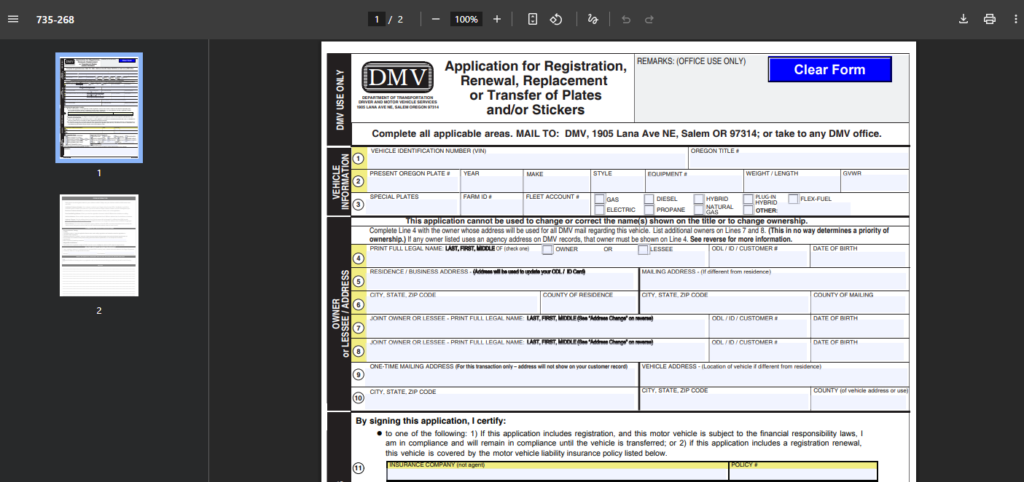Screen dimensions: 1024x482
Task: Open the more actions three-dot menu
Action: pos(1012,19)
